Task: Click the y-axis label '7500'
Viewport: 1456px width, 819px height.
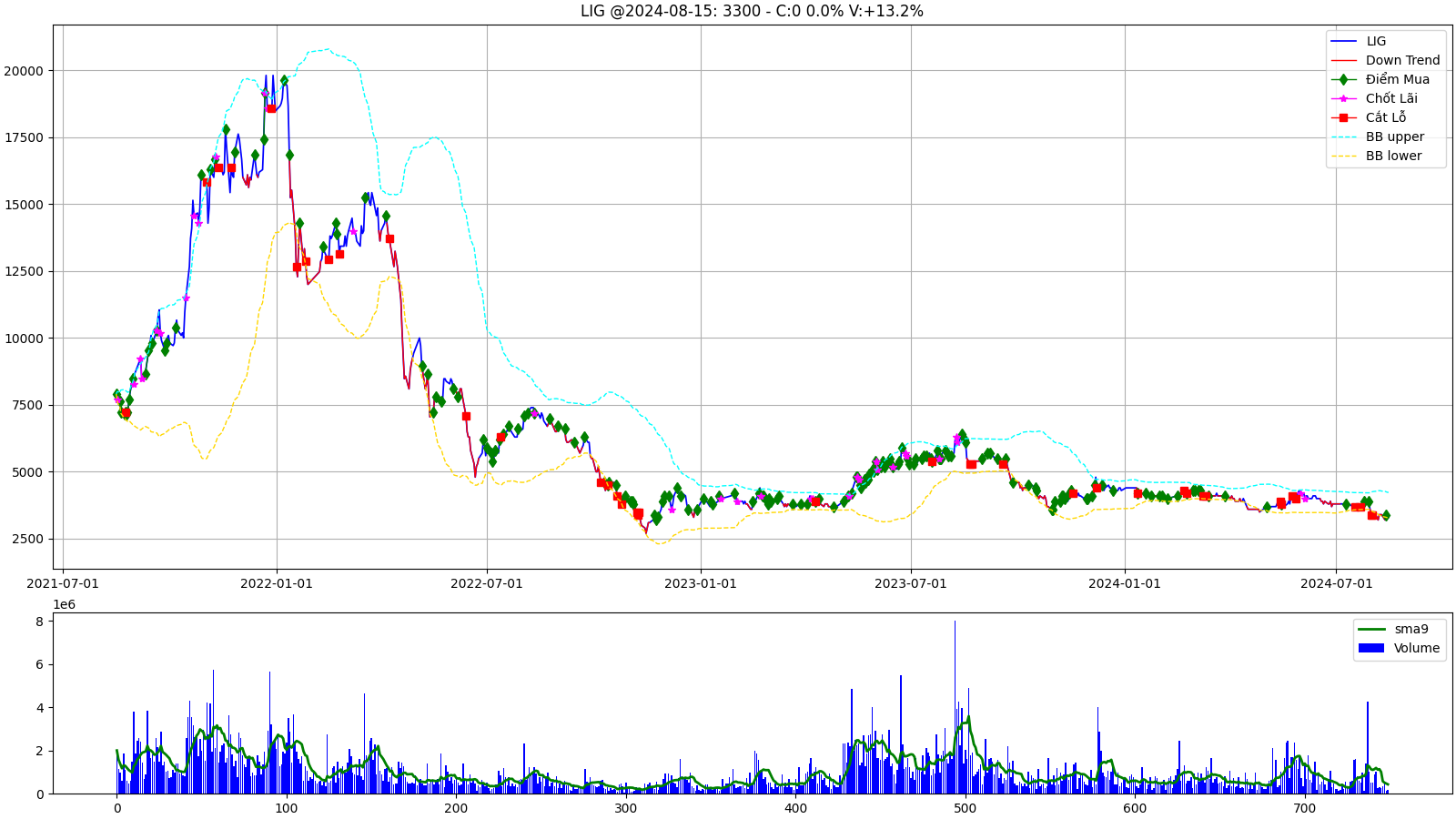Action: click(27, 405)
